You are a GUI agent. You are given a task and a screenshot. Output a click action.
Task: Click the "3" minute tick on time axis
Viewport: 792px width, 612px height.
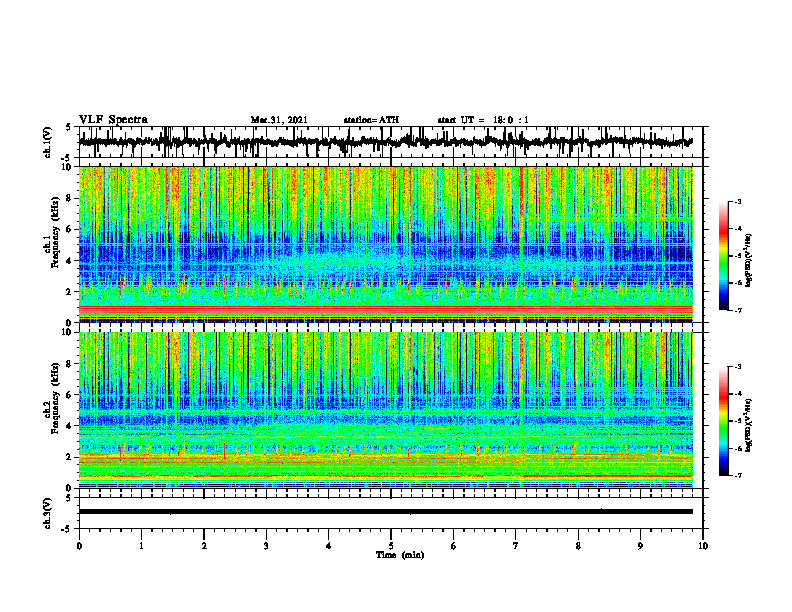tap(266, 546)
